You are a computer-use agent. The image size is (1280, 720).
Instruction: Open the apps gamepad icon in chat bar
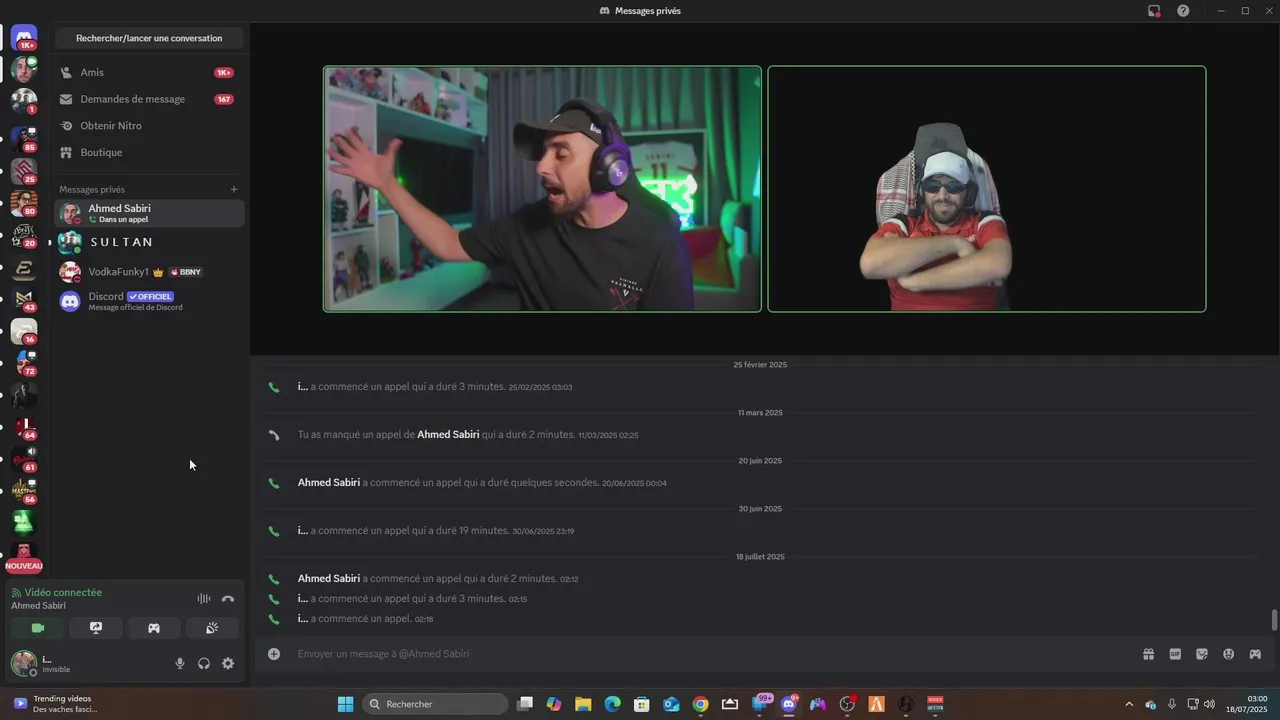tap(1255, 654)
